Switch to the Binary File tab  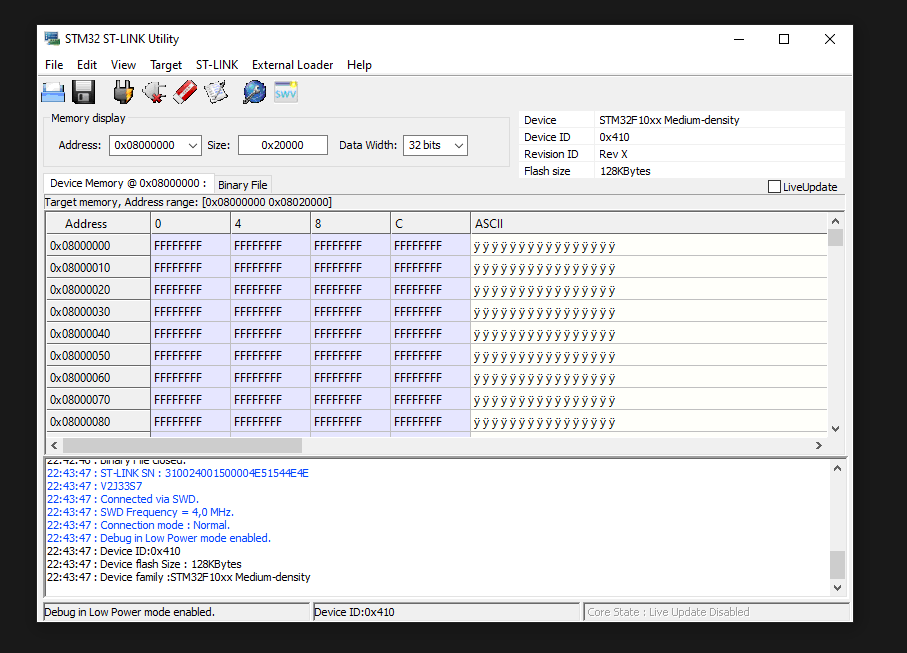(242, 184)
